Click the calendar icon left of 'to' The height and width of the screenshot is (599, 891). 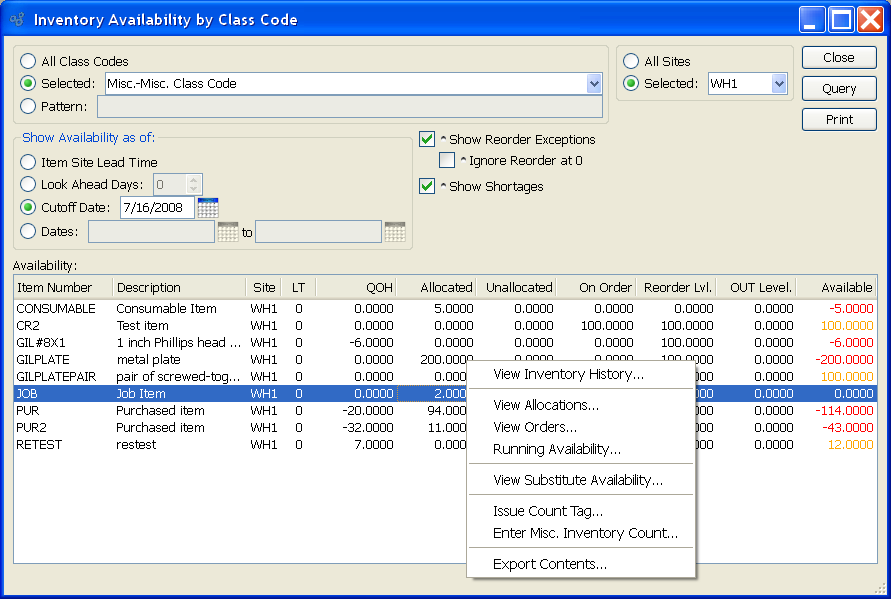tap(227, 232)
